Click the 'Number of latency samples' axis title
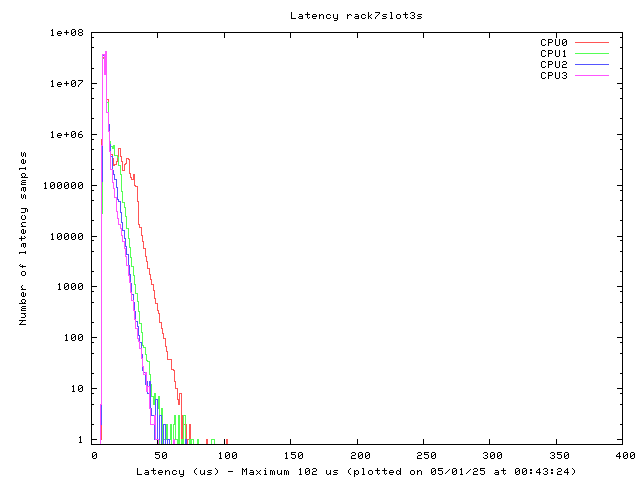The height and width of the screenshot is (480, 640). (x=23, y=238)
